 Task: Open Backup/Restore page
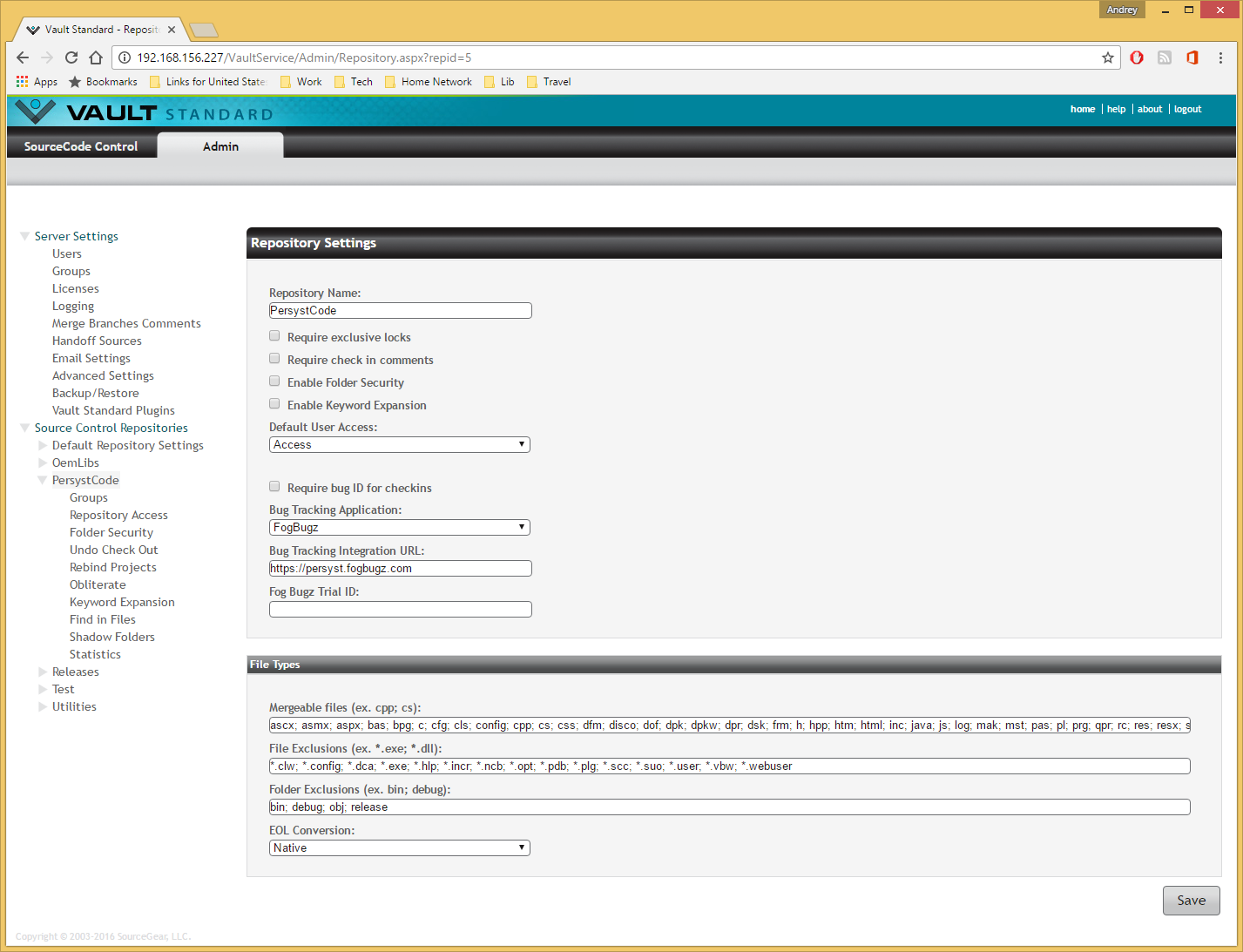pyautogui.click(x=96, y=393)
